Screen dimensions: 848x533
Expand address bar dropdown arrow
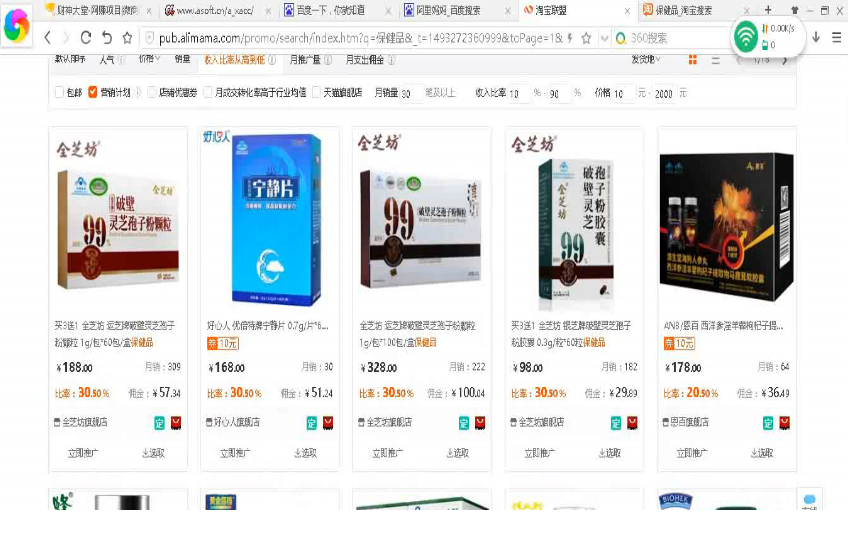pos(605,38)
